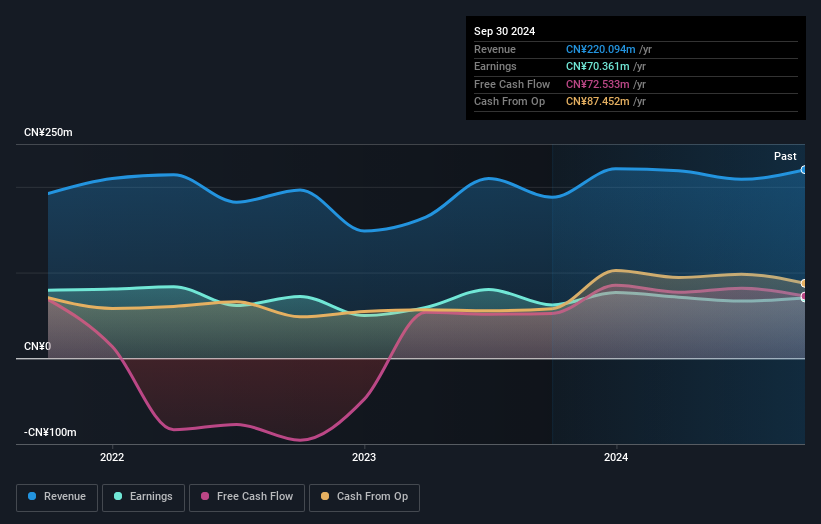Viewport: 821px width, 524px height.
Task: Click the 2024 x-axis label
Action: click(616, 457)
